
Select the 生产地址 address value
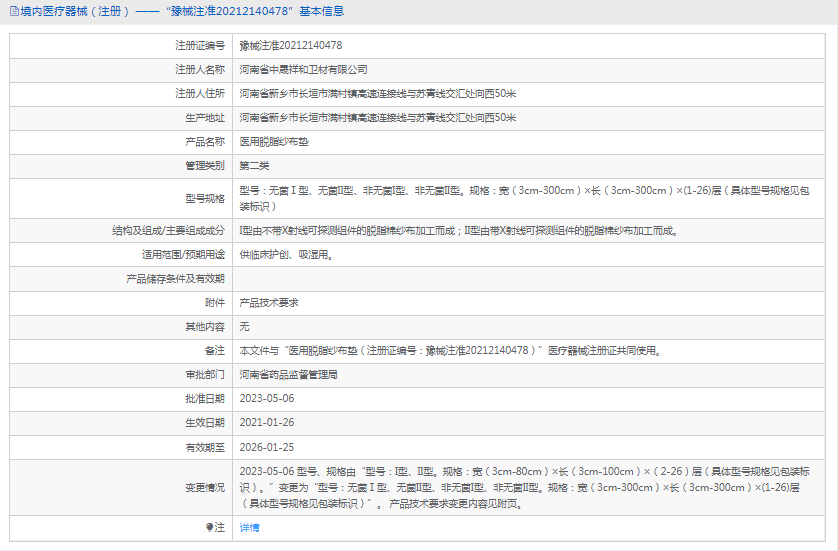(377, 118)
